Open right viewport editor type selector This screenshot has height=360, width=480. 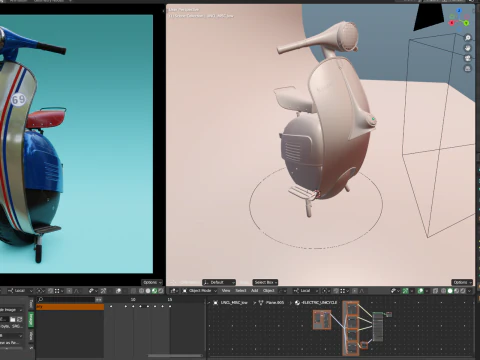(174, 291)
